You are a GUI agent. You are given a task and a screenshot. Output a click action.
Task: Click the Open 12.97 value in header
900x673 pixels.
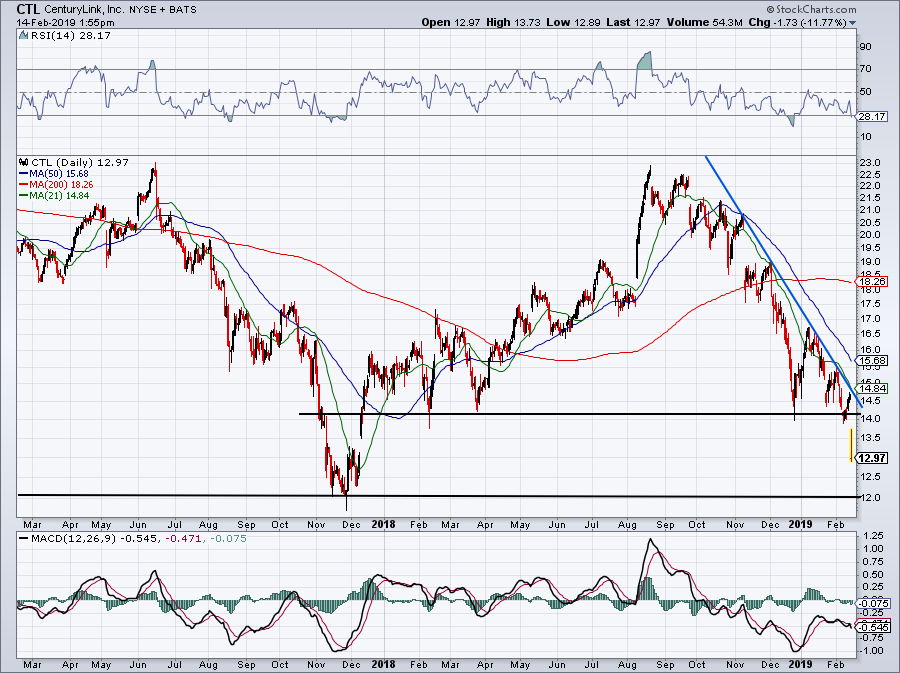pyautogui.click(x=451, y=22)
